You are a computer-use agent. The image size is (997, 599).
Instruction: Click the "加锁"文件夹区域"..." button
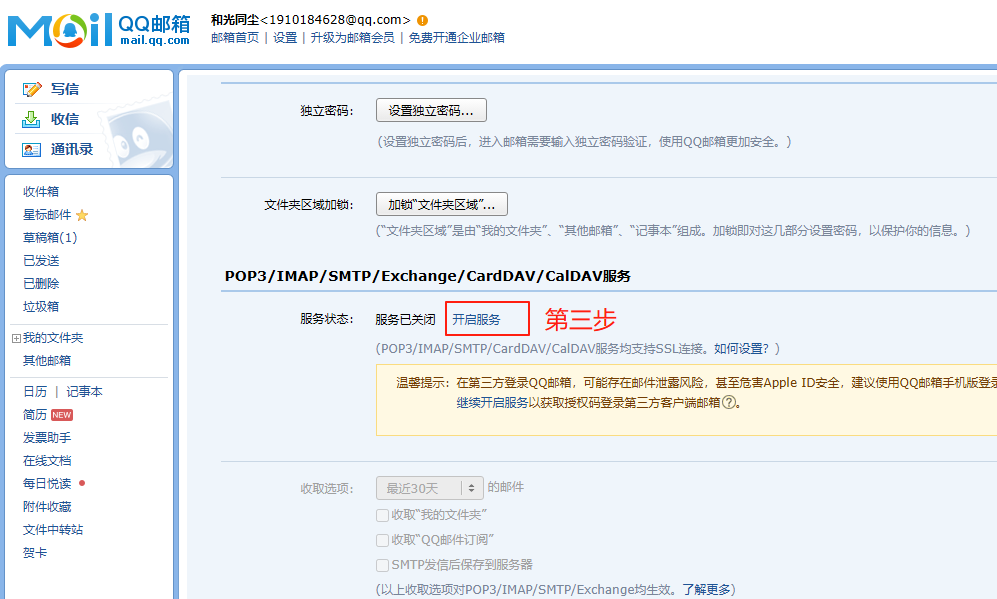pyautogui.click(x=441, y=205)
